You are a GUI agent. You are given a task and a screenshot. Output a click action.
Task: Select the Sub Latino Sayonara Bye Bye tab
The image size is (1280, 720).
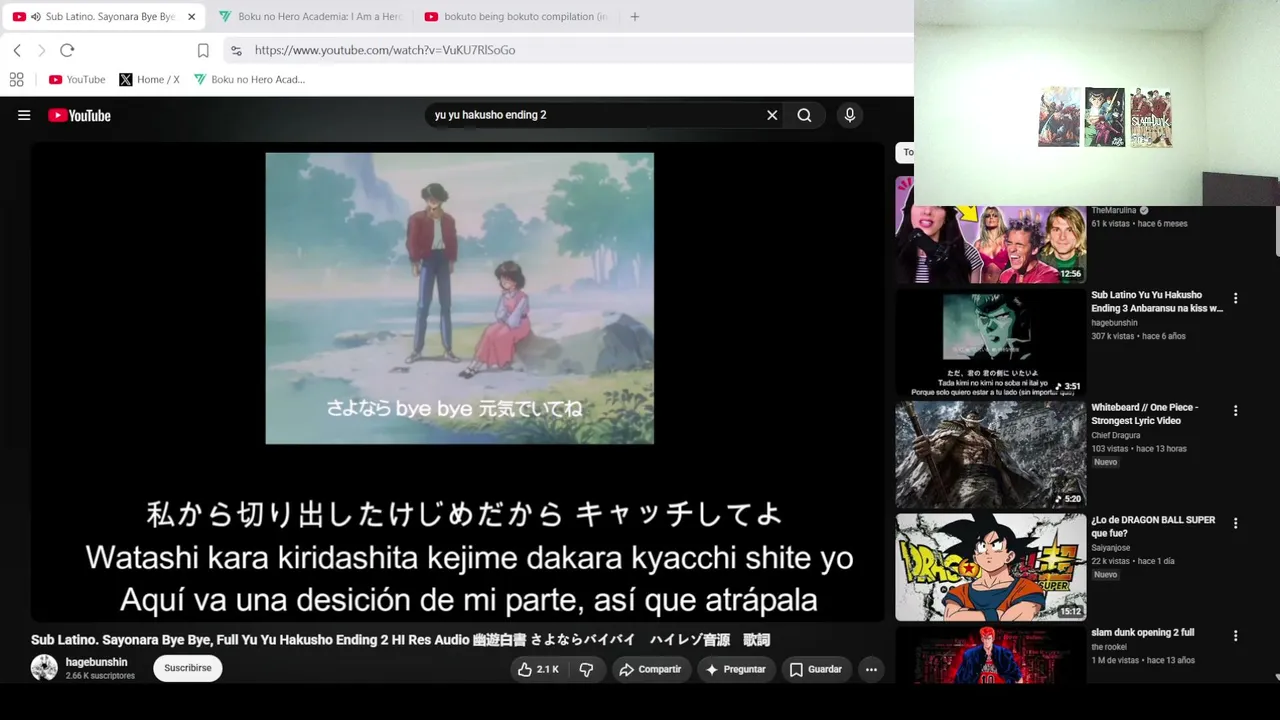pyautogui.click(x=104, y=17)
